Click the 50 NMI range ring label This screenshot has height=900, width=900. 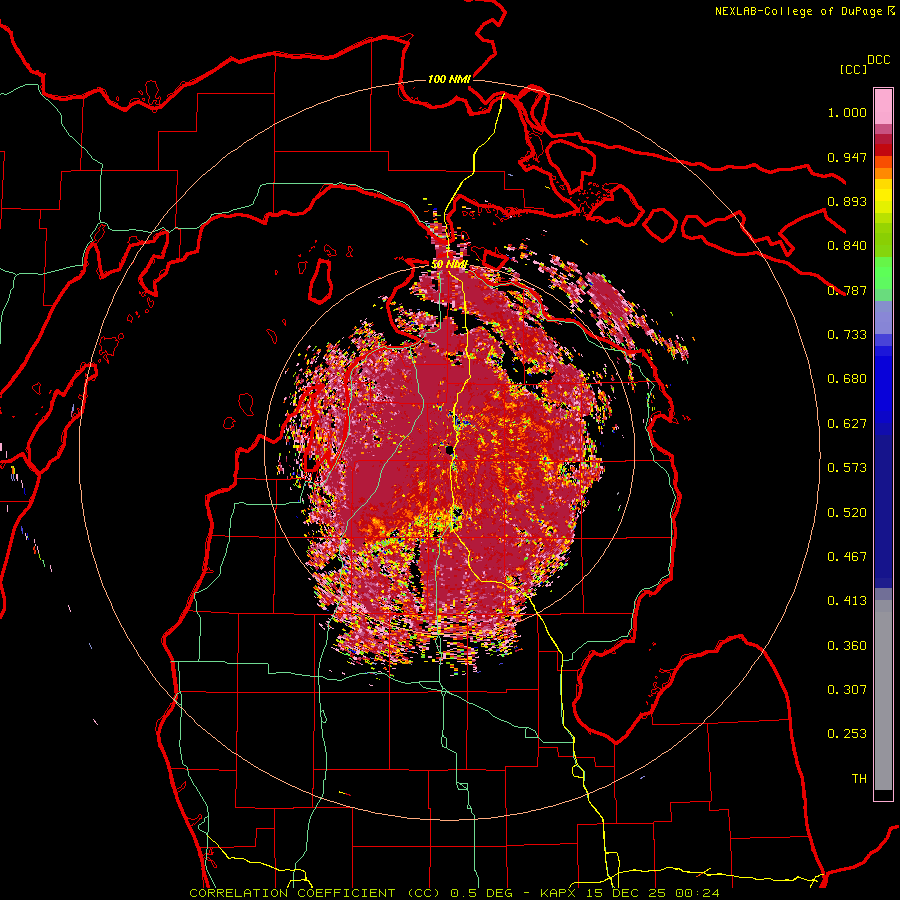(x=449, y=265)
